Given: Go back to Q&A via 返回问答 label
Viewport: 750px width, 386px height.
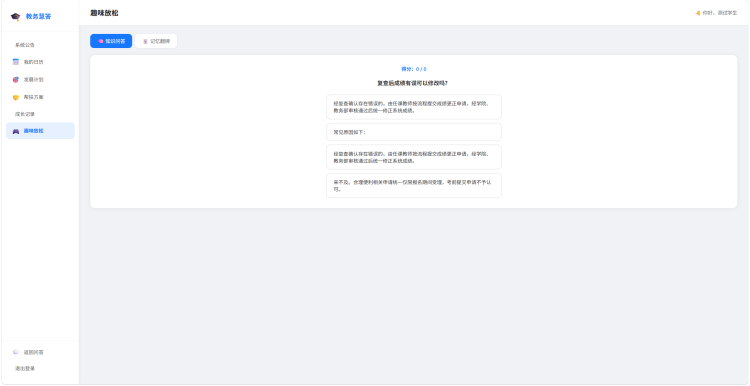Looking at the screenshot, I should pyautogui.click(x=33, y=353).
